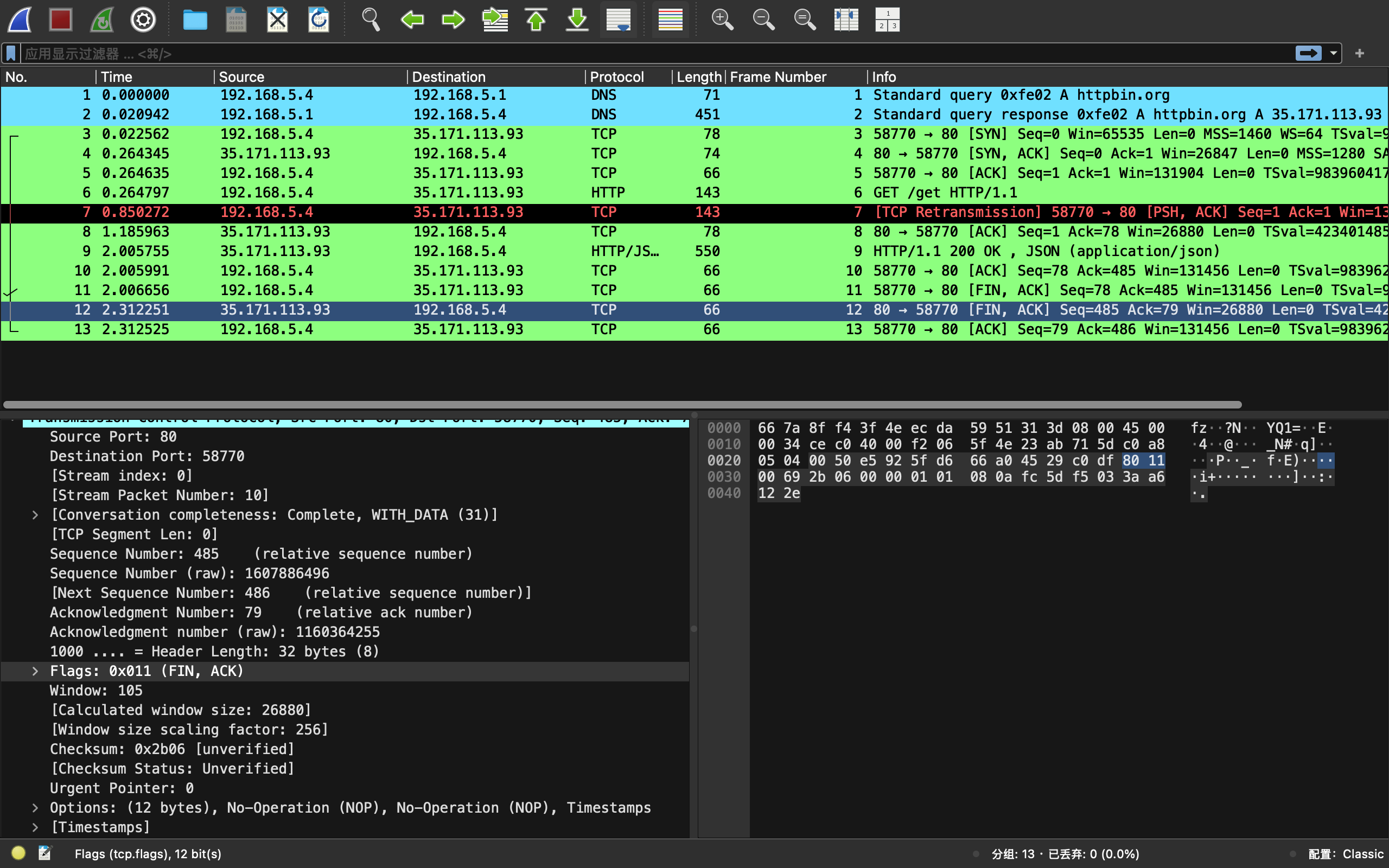
Task: Zoom out on packet text
Action: point(763,20)
